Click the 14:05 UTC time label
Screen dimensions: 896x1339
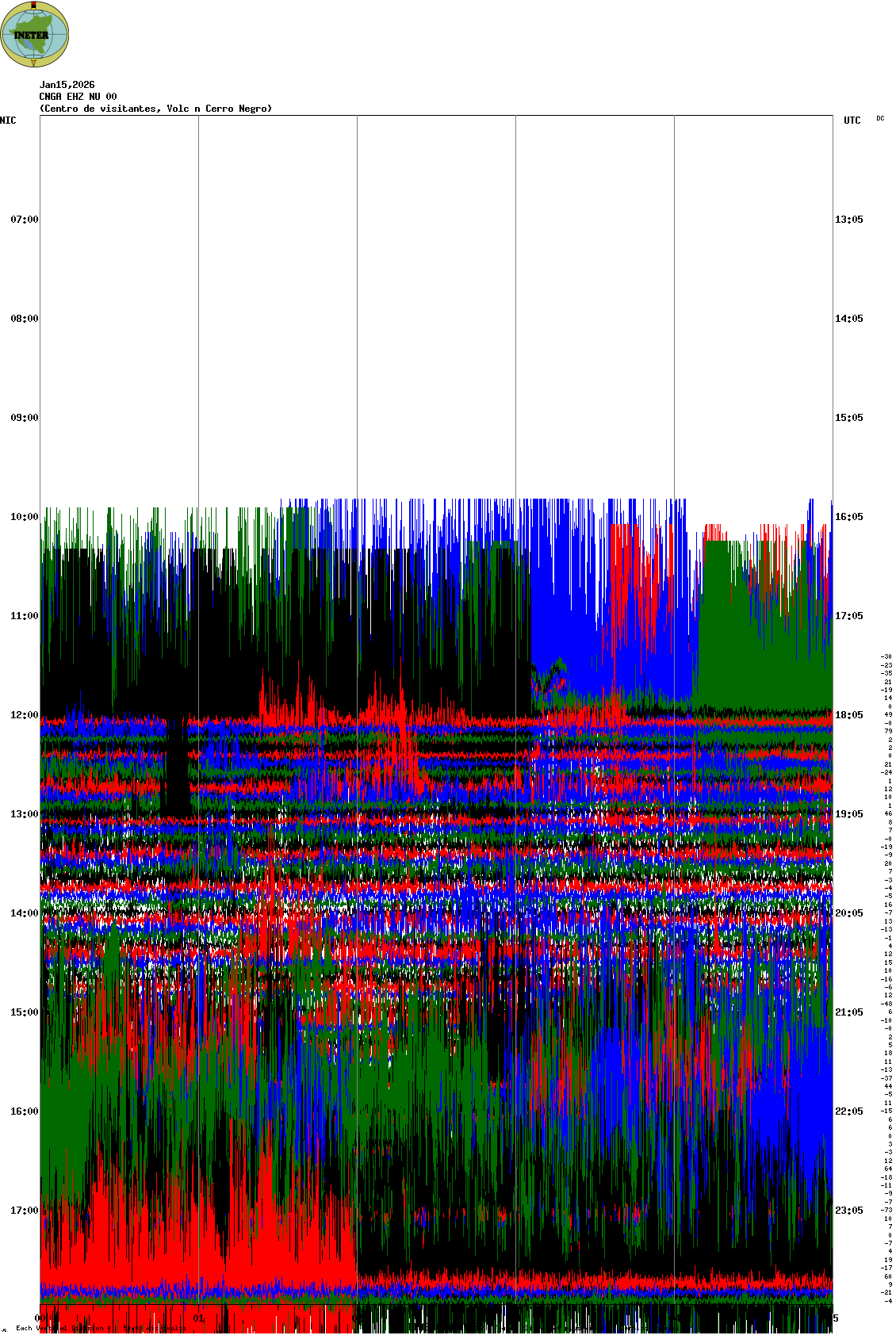click(x=848, y=319)
